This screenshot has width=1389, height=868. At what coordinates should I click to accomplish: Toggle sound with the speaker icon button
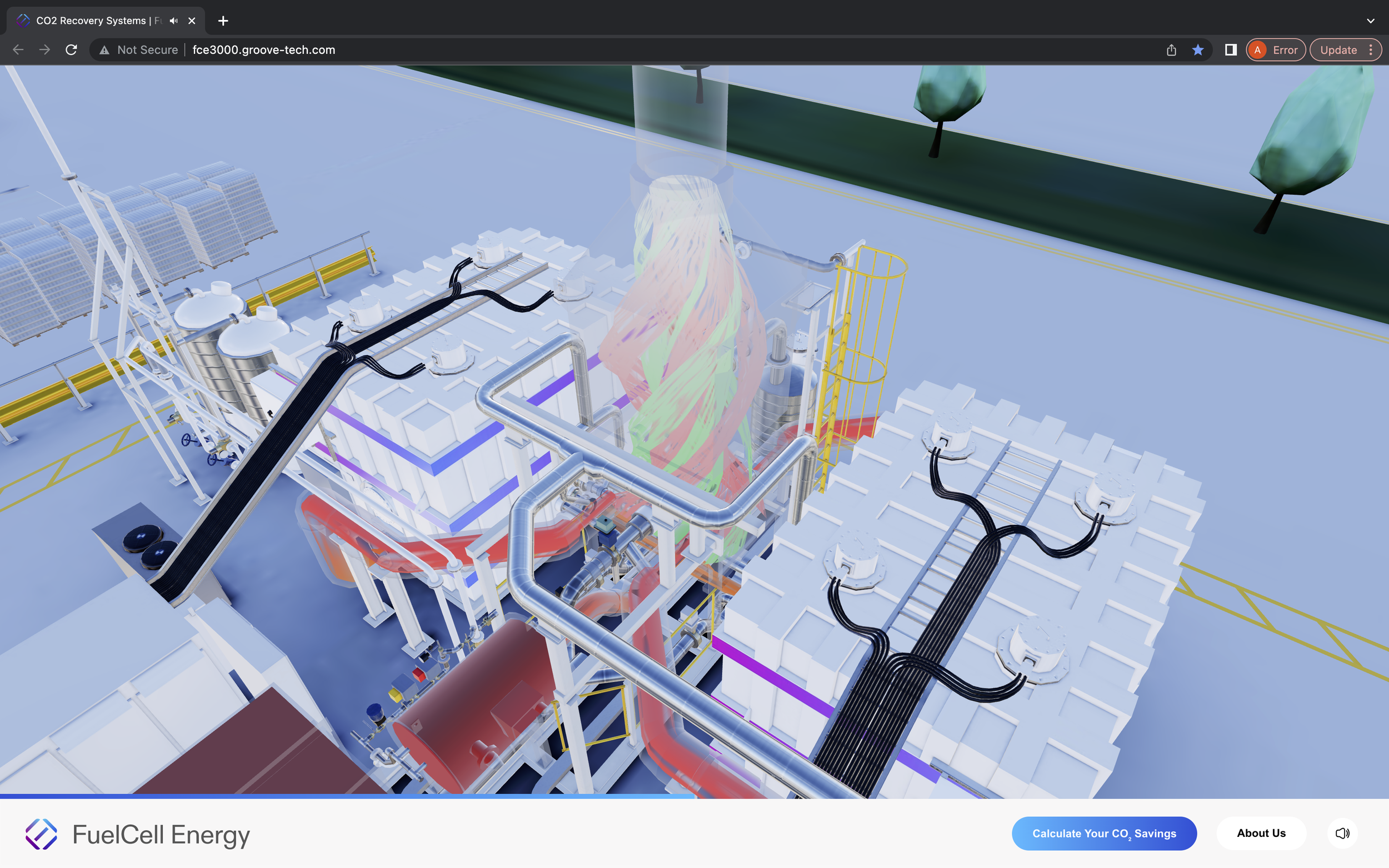(x=1342, y=833)
